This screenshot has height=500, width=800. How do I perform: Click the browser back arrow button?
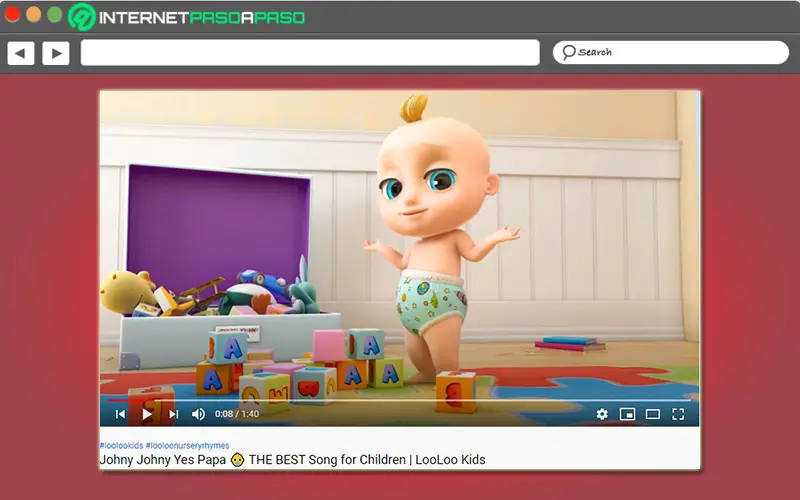click(x=21, y=53)
